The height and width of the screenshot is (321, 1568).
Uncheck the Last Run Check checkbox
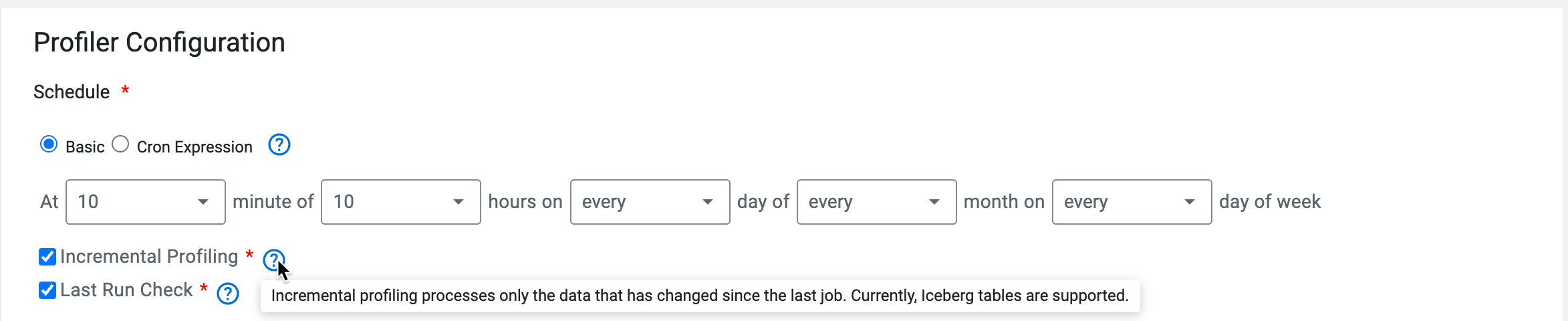(47, 290)
